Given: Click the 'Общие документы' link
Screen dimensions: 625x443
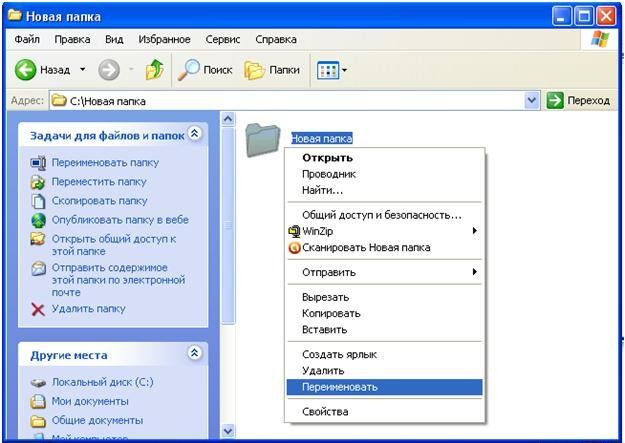Looking at the screenshot, I should (97, 420).
